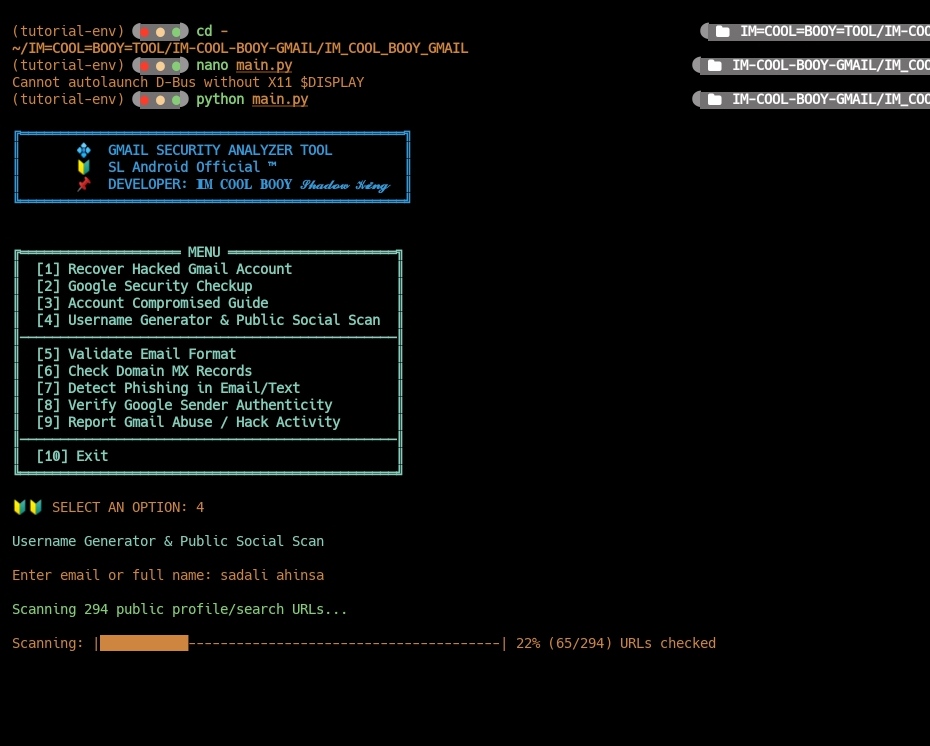Click the folder icon in the second right-side path segment

coord(715,65)
